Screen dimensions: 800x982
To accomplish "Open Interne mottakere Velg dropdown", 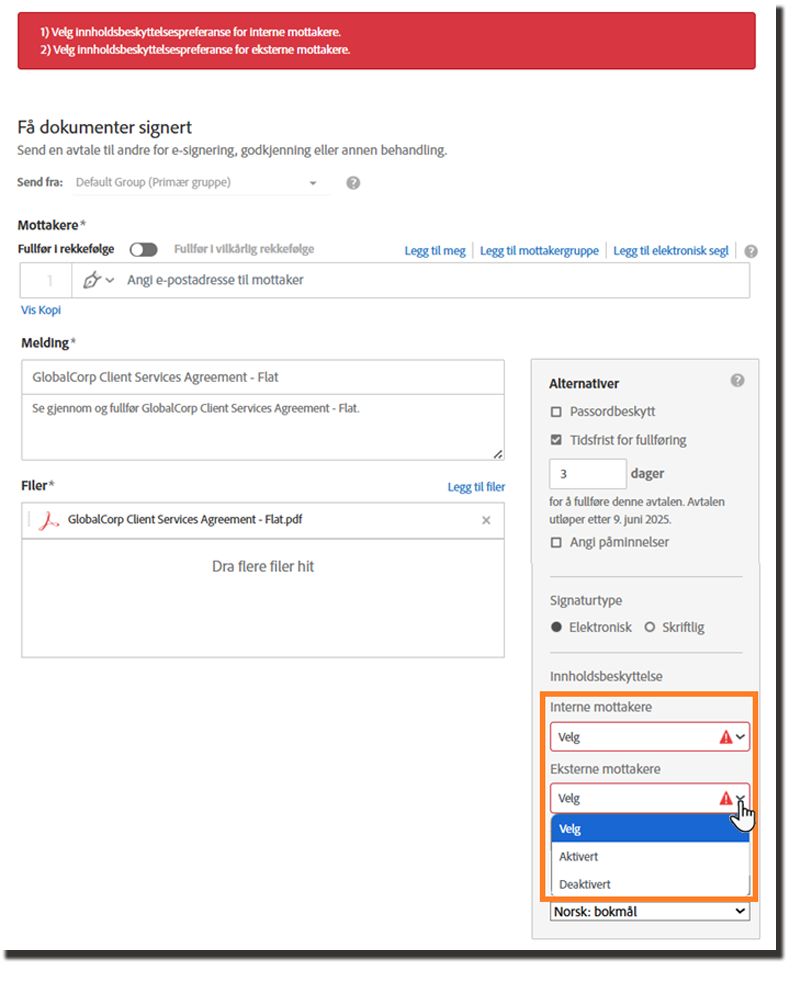I will point(650,737).
